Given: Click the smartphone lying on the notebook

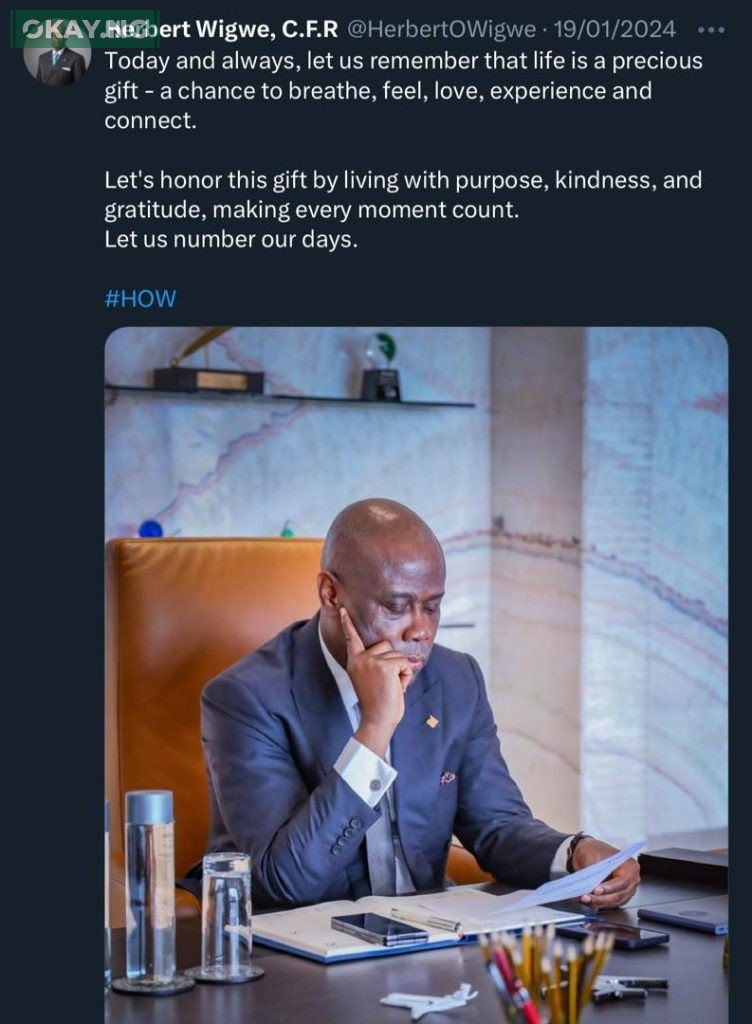Looking at the screenshot, I should 380,929.
